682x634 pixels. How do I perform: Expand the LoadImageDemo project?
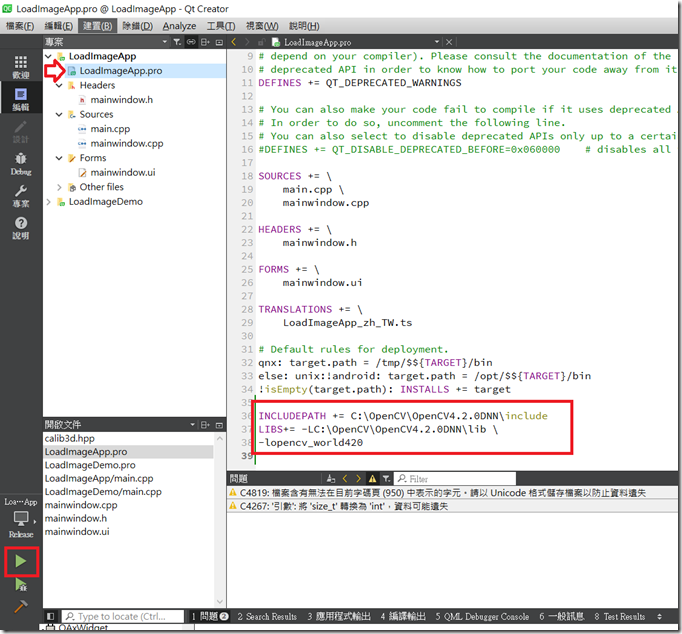pos(48,202)
